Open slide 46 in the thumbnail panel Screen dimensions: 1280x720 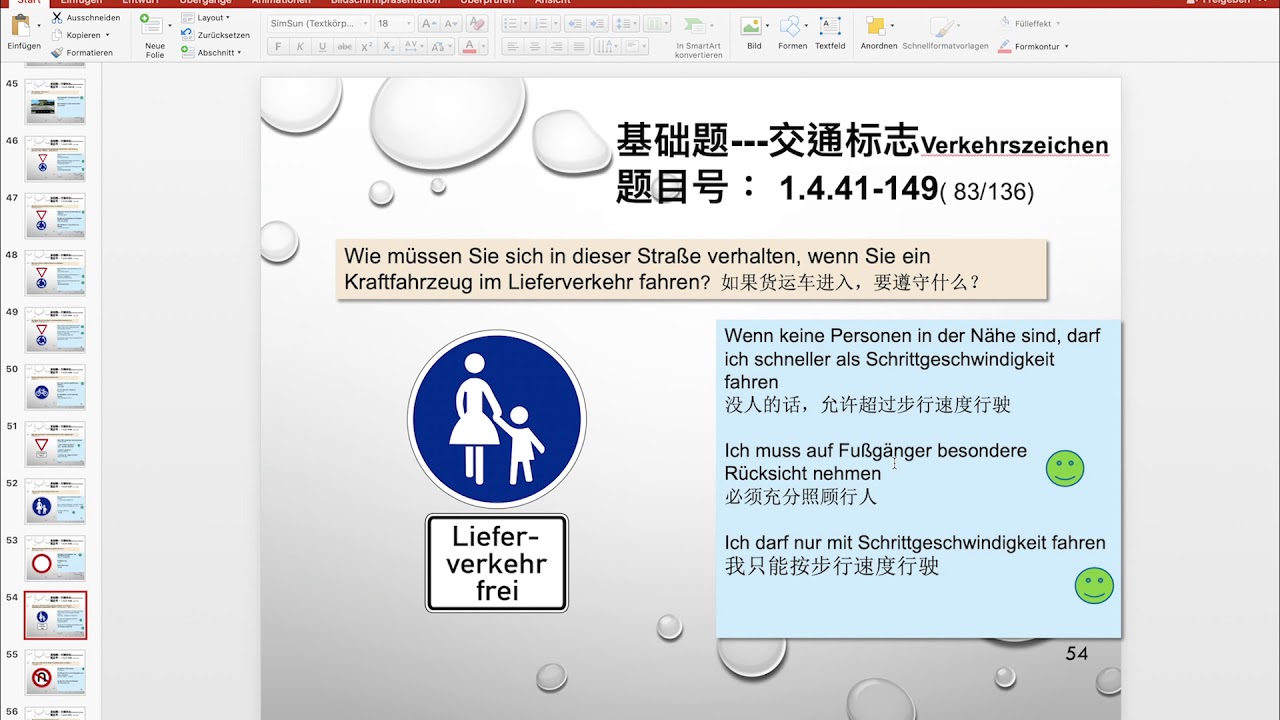(55, 159)
